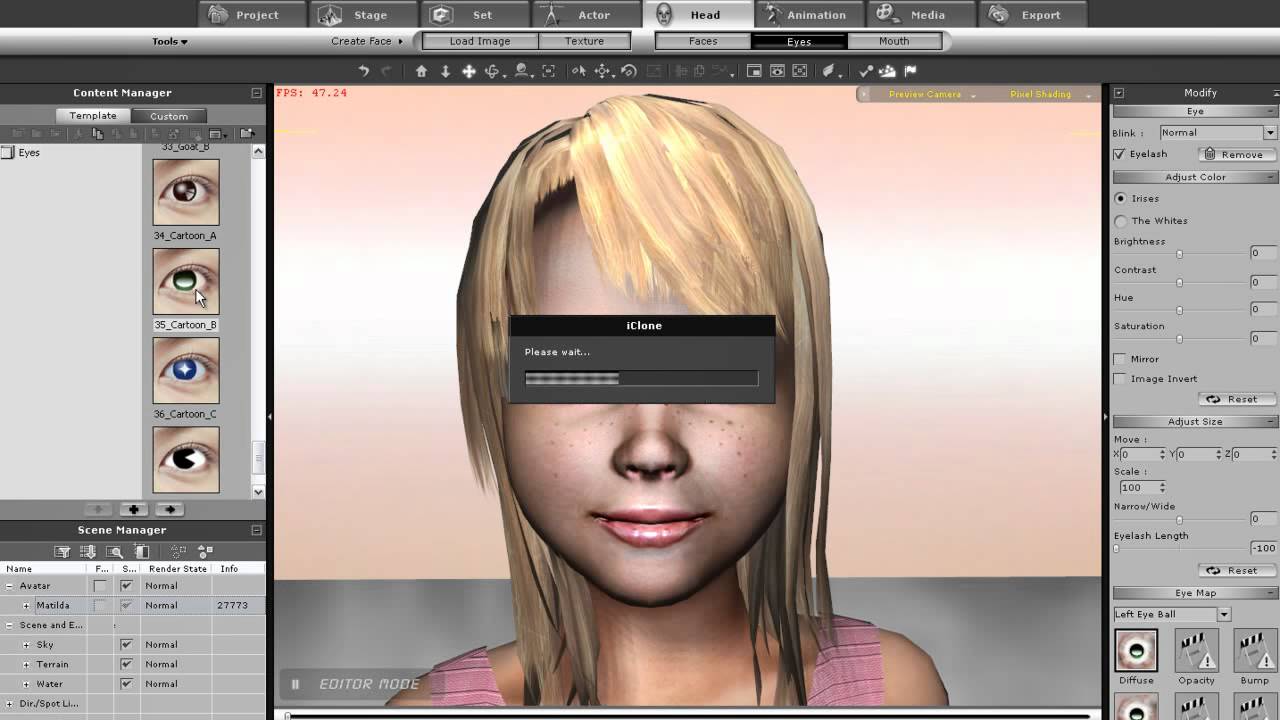Click the Scene Manager column view icon
This screenshot has height=720, width=1280.
click(142, 551)
